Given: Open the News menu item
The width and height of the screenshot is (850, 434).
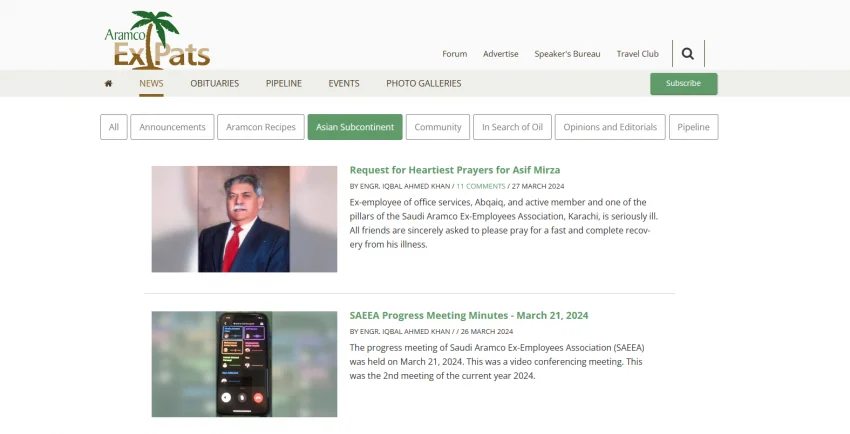Looking at the screenshot, I should (x=151, y=84).
